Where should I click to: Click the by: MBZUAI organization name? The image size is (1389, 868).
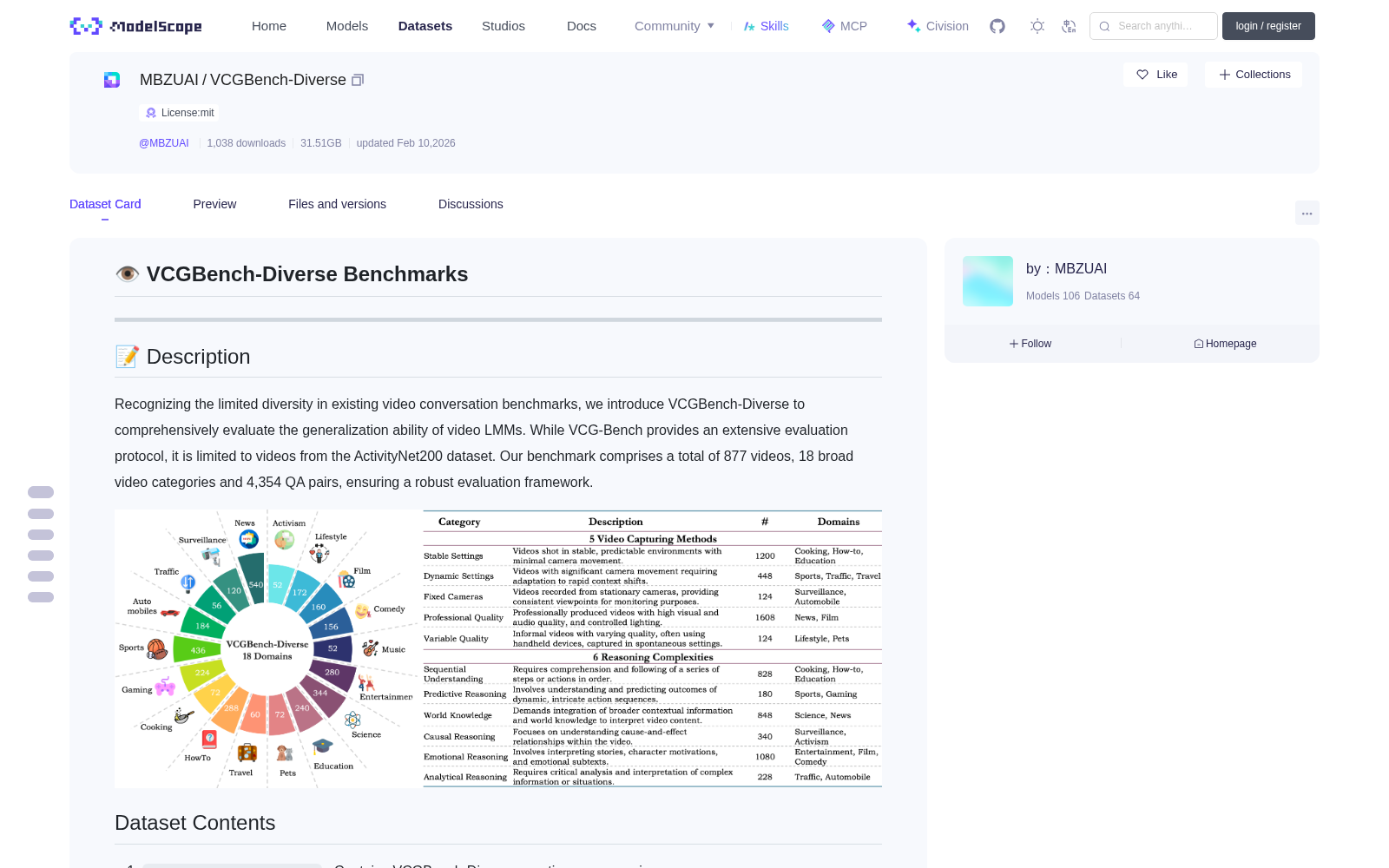[x=1066, y=269]
